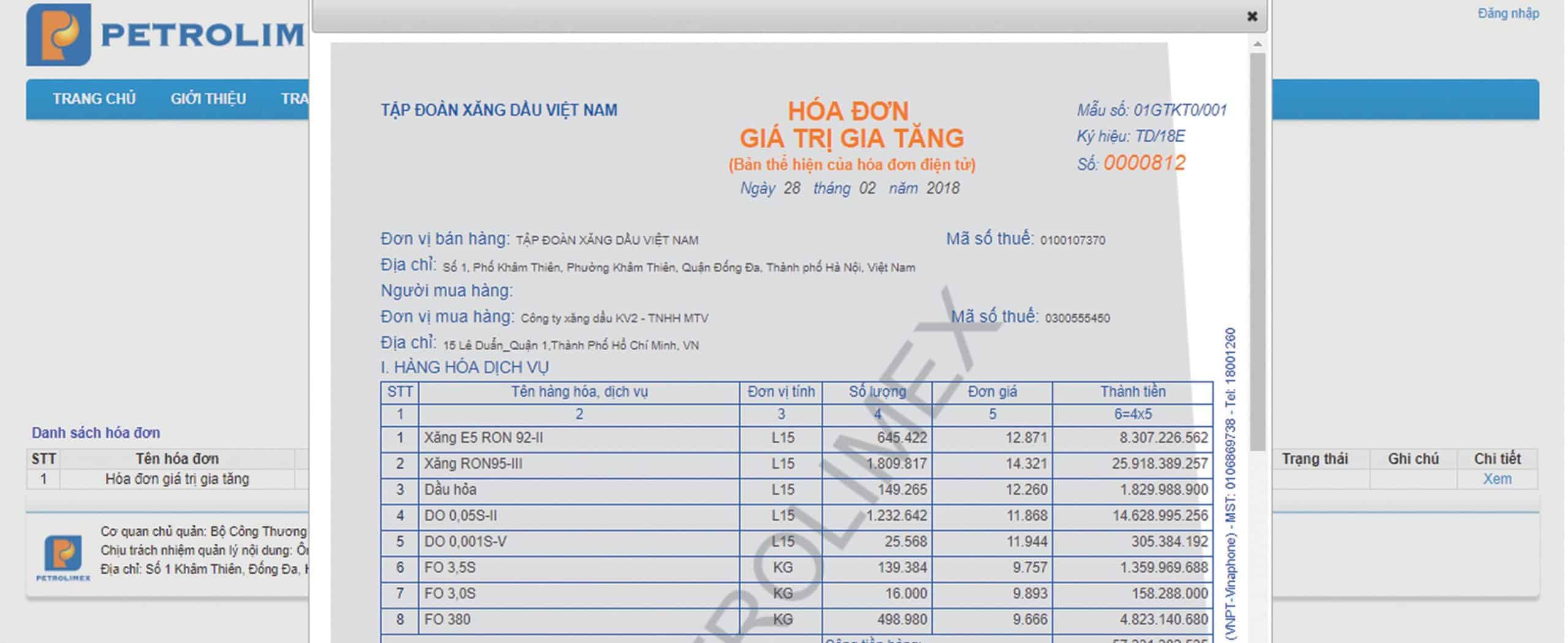
Task: Click the FO 3,0S row name
Action: (x=450, y=593)
